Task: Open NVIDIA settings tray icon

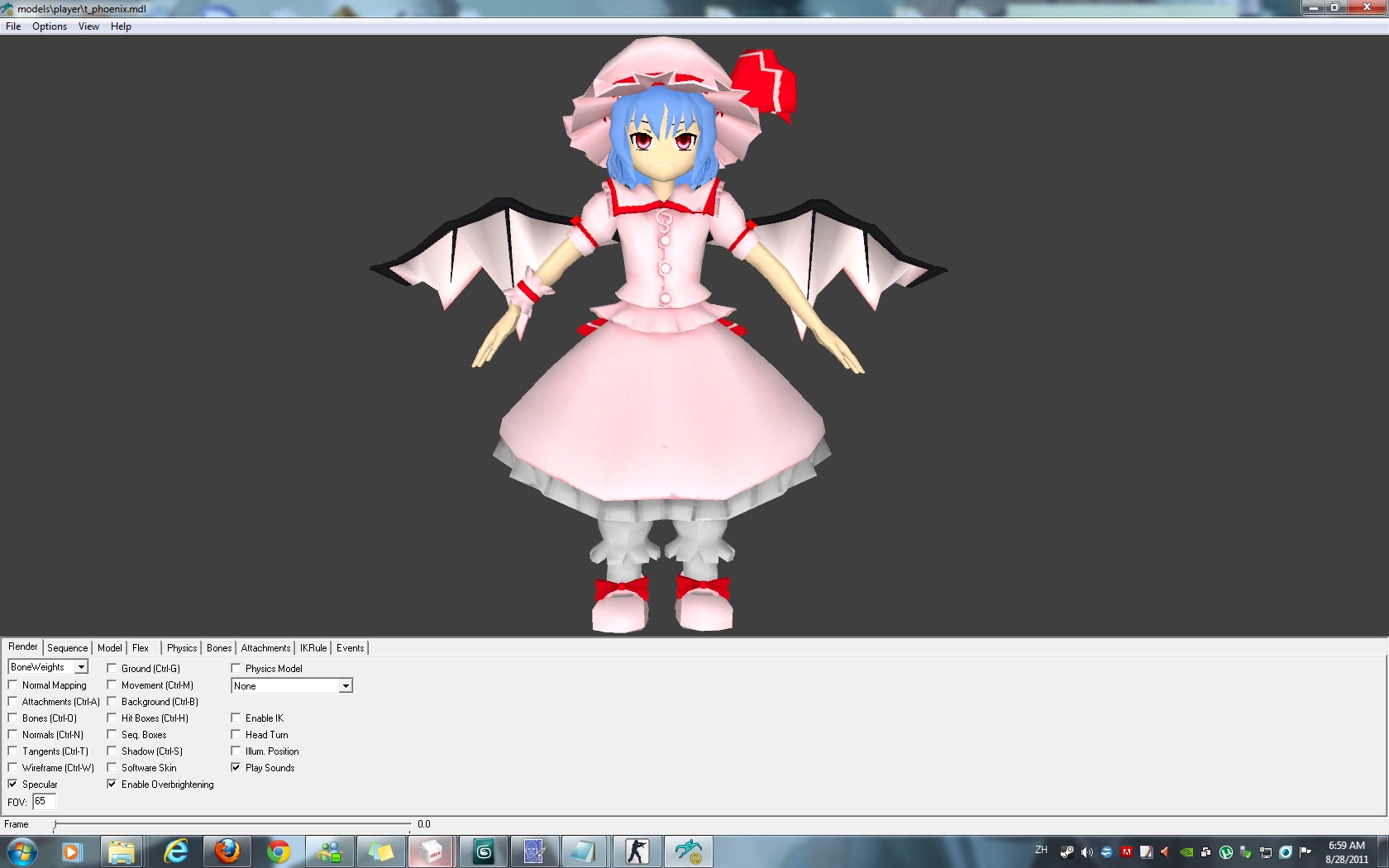Action: [1186, 852]
